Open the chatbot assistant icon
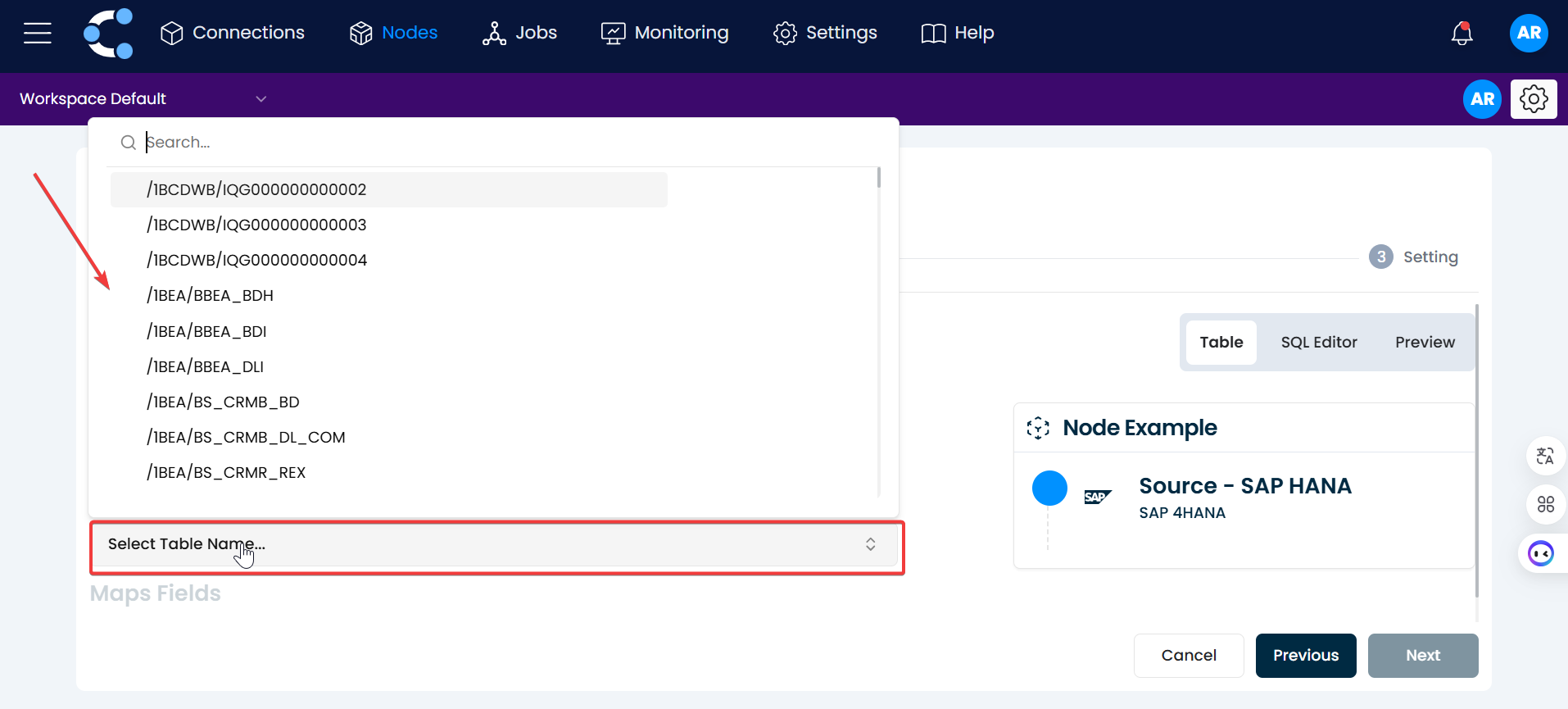 pos(1541,554)
